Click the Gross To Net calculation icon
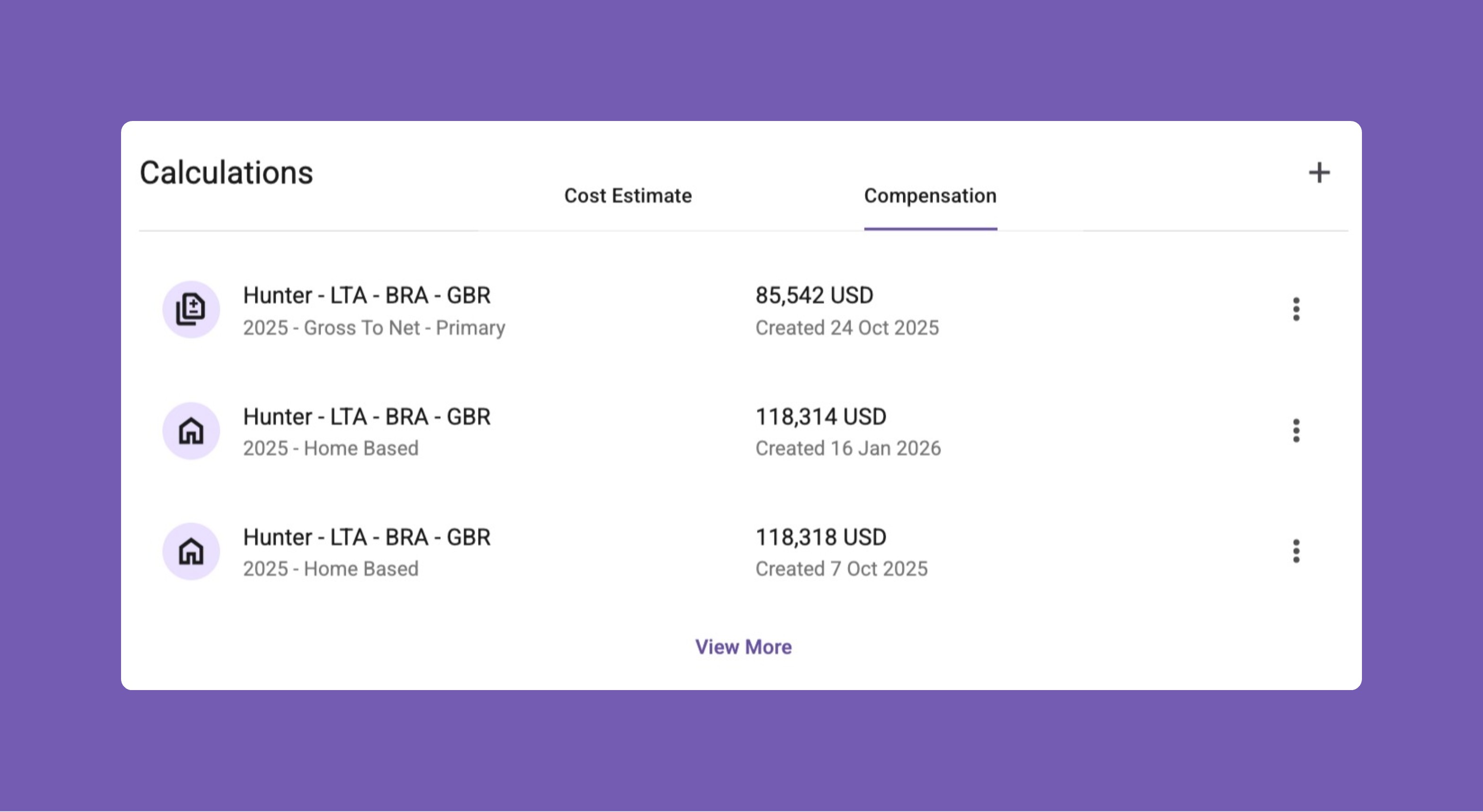 pyautogui.click(x=191, y=310)
